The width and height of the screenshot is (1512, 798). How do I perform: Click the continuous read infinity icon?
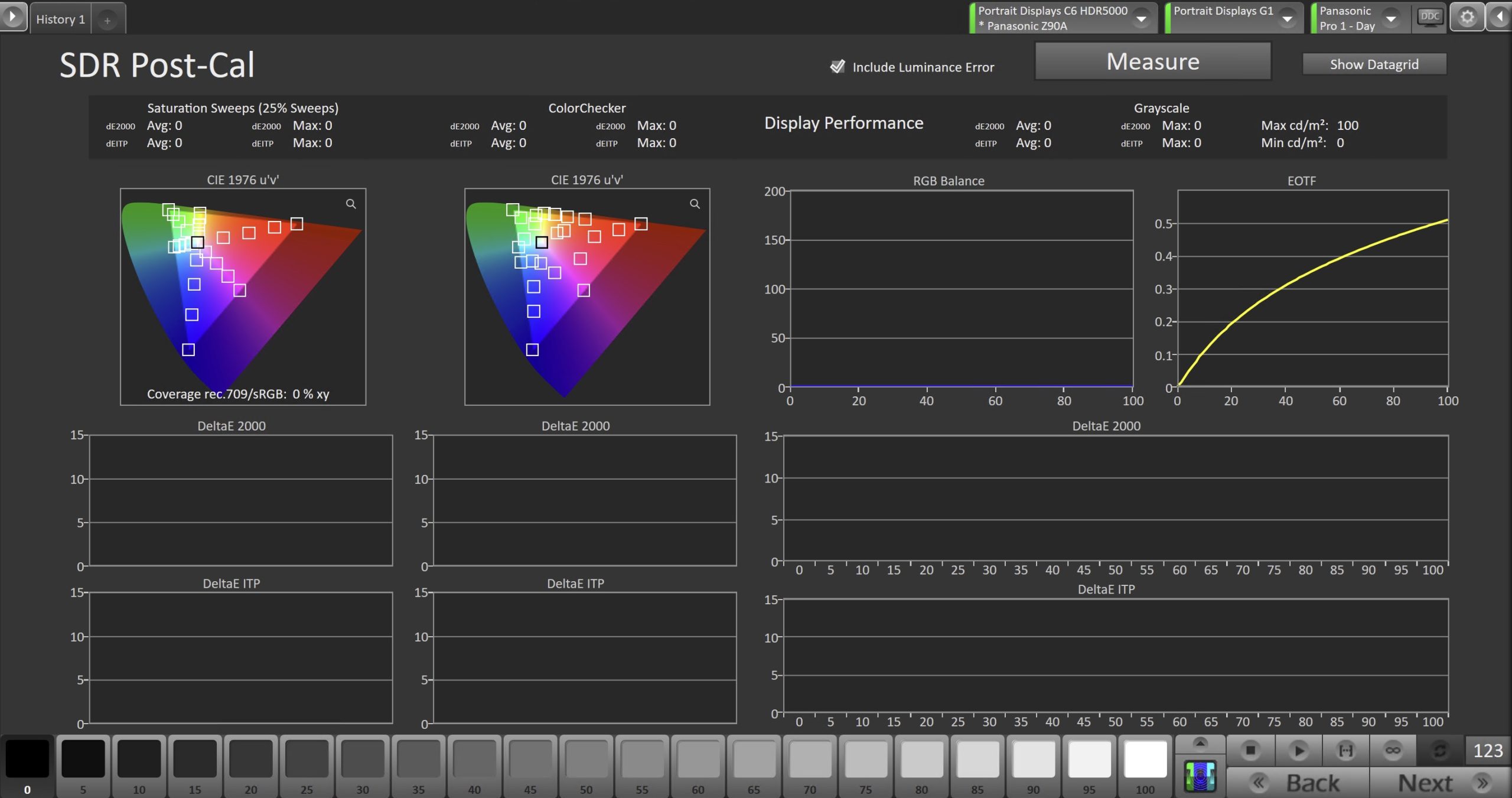point(1393,750)
